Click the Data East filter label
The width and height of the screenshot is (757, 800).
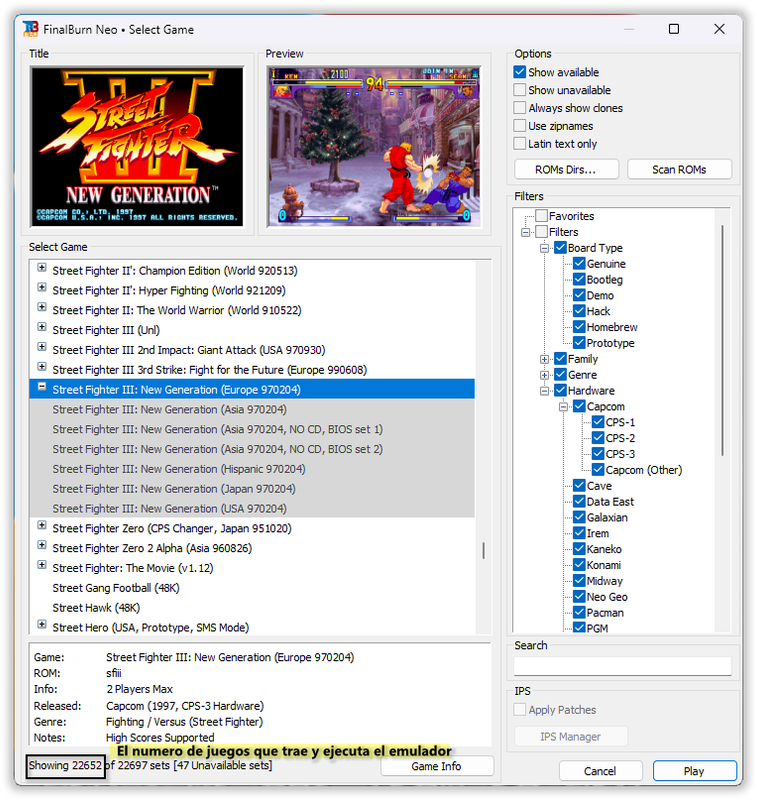610,502
